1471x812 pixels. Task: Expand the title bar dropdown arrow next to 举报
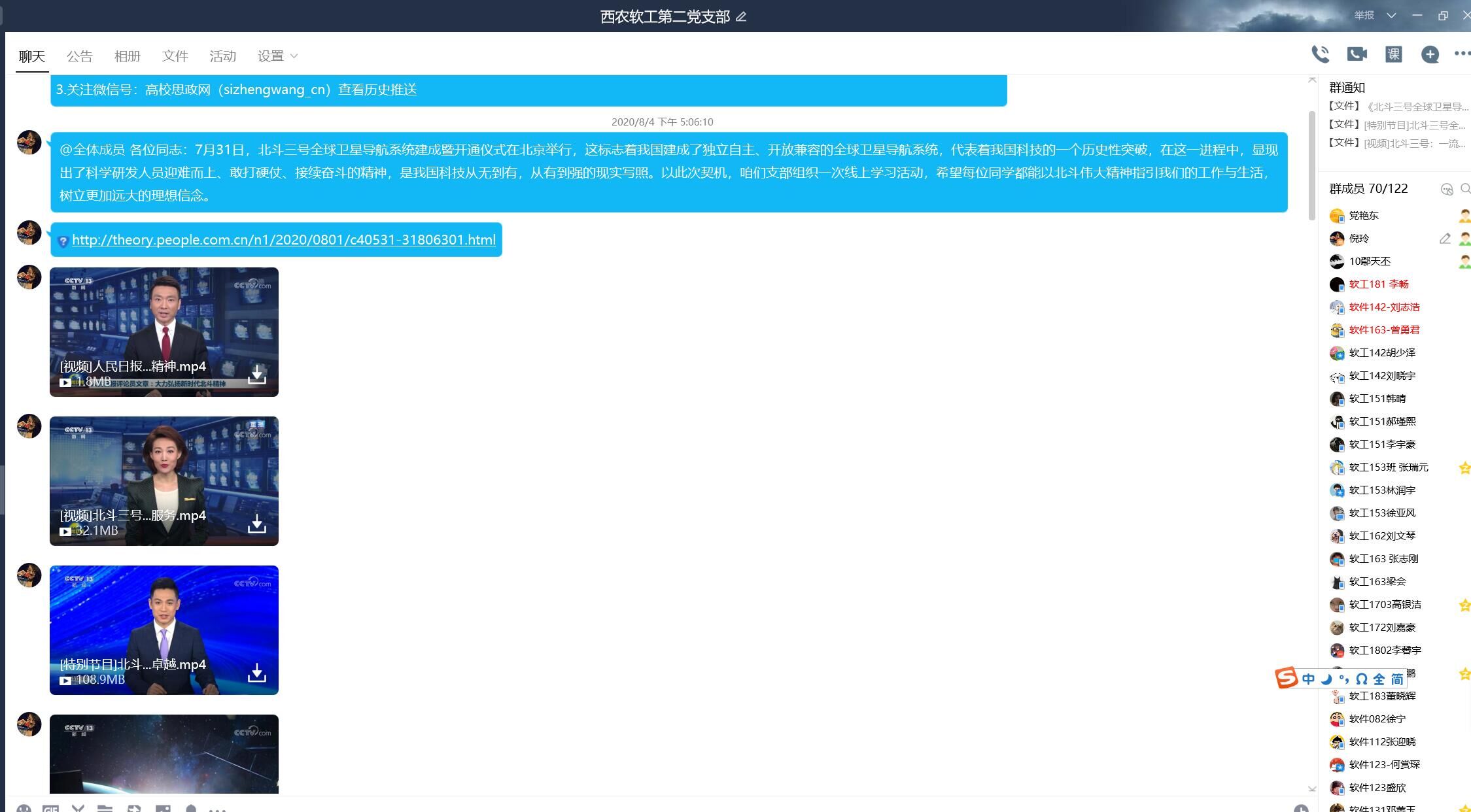coord(1391,15)
